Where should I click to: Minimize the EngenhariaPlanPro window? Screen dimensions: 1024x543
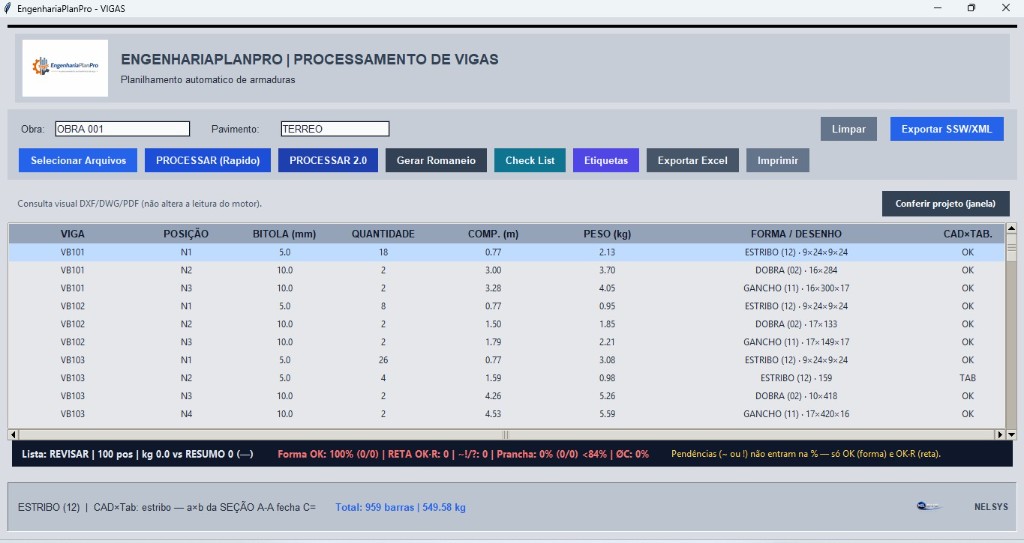938,8
